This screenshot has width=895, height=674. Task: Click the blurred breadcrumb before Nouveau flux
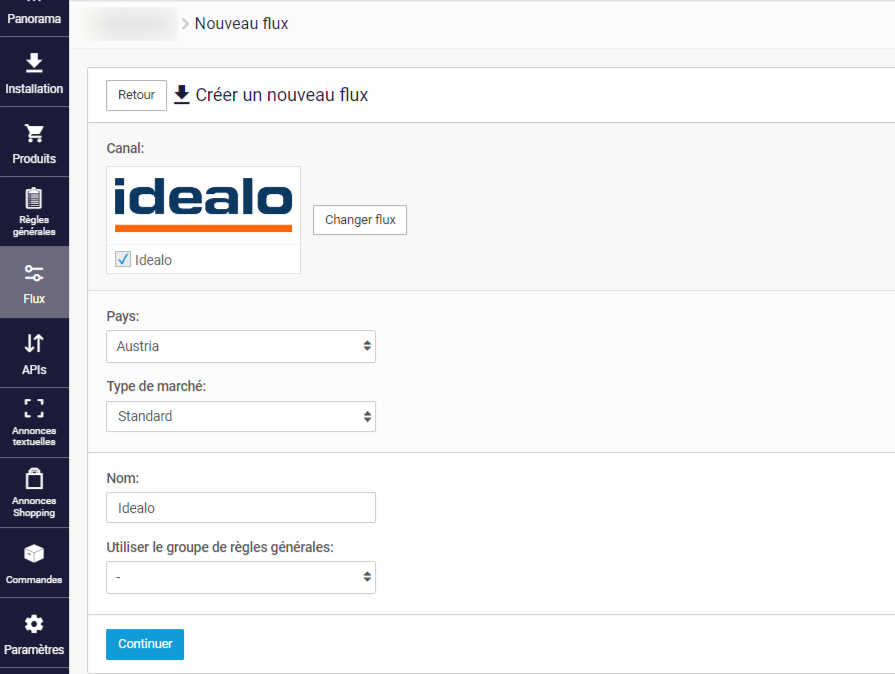point(129,23)
